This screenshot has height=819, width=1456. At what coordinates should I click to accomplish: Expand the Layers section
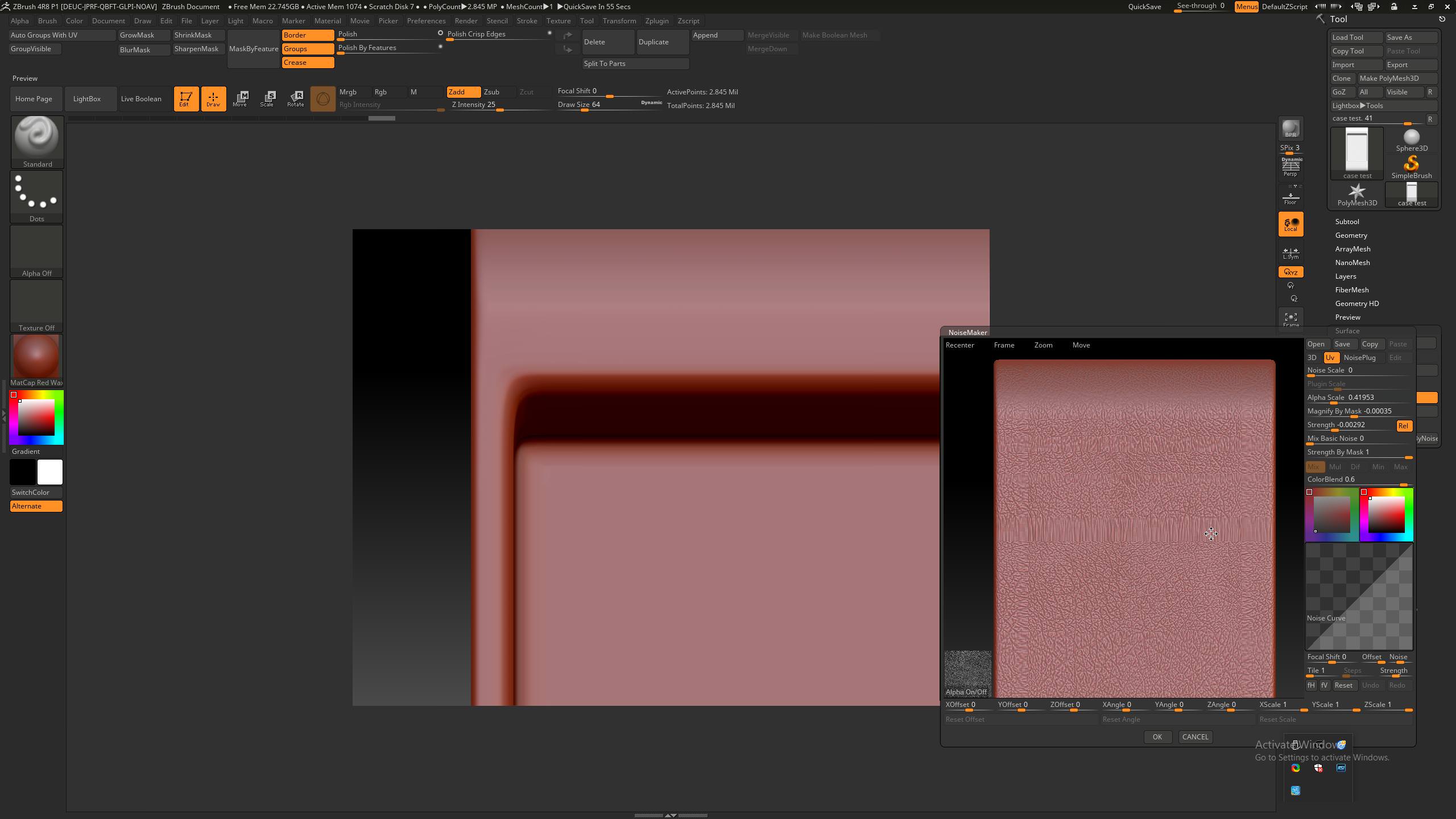tap(1346, 276)
